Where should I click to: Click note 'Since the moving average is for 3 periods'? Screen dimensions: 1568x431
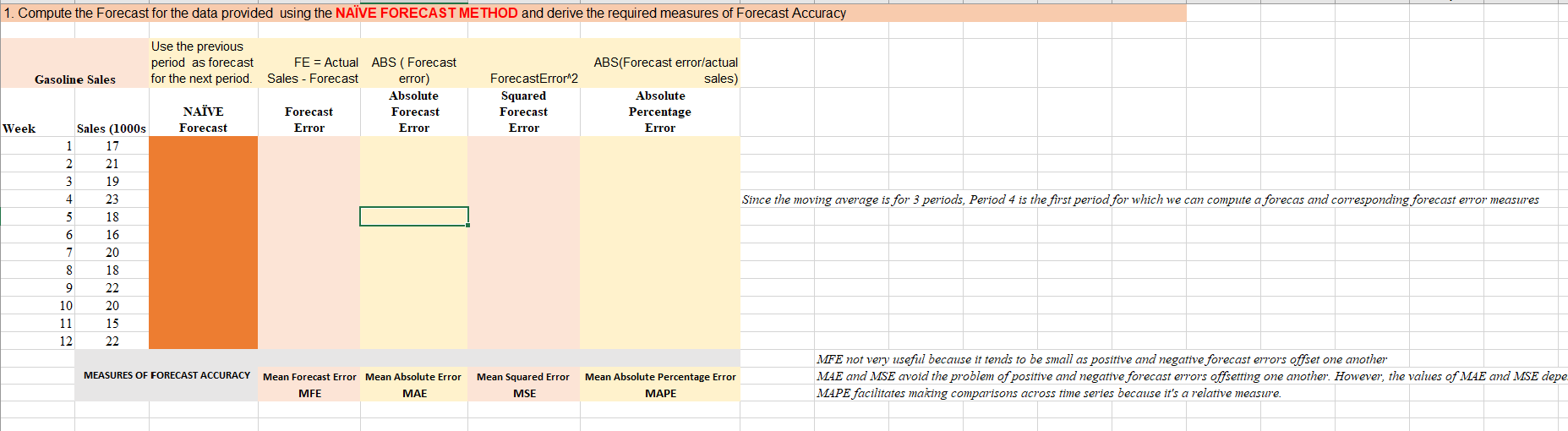(1140, 199)
